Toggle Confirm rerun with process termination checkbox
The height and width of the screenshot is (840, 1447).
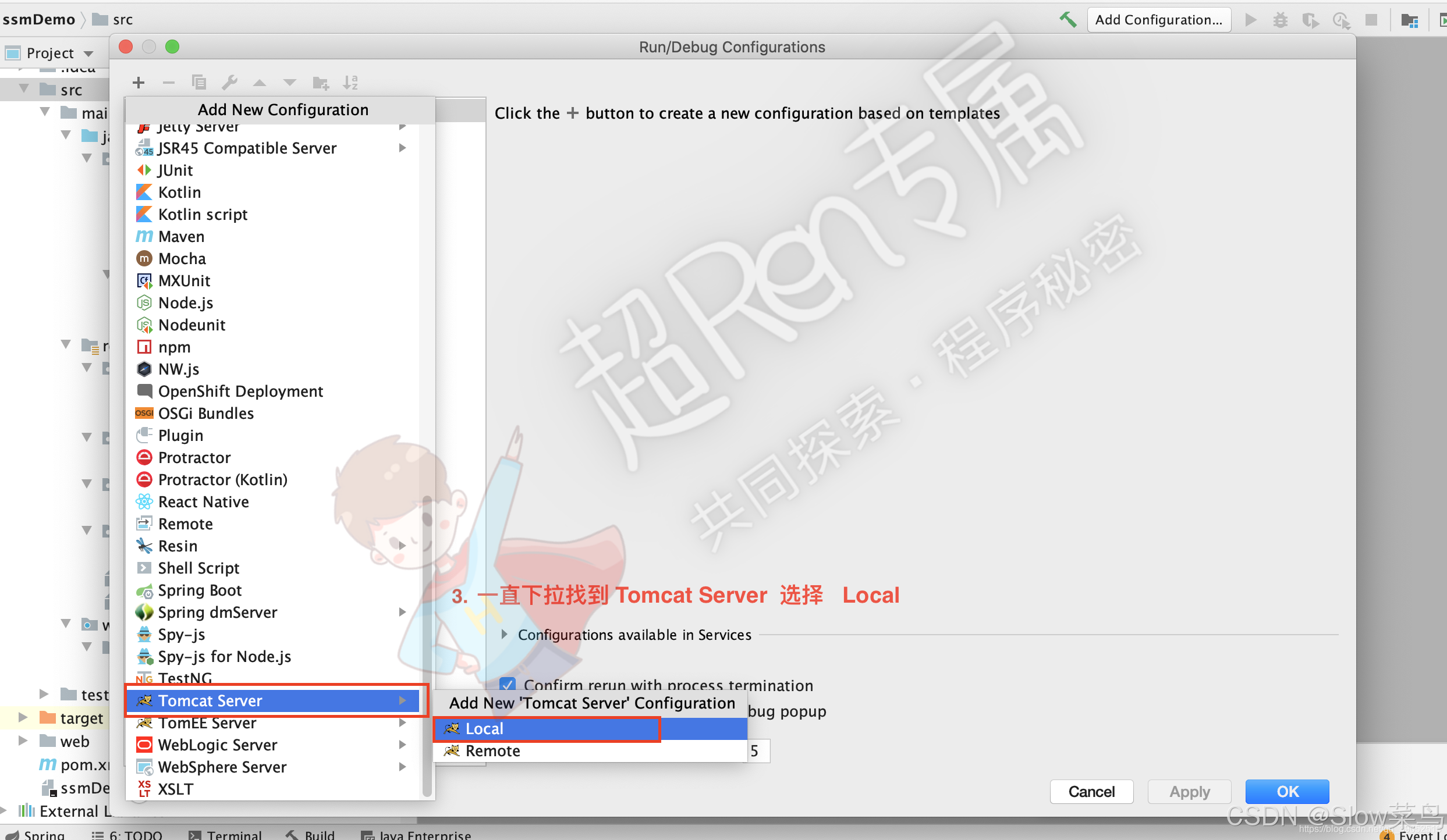tap(508, 685)
